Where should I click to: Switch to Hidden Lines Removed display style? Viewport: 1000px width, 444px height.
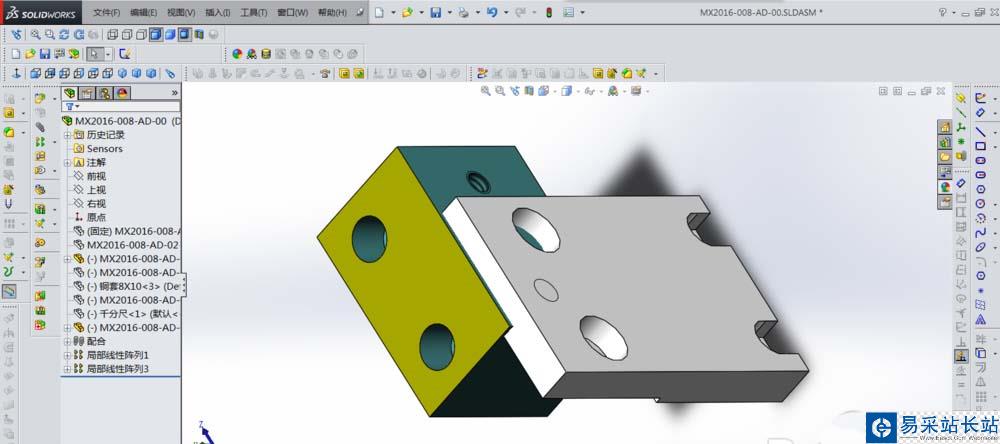[x=141, y=34]
